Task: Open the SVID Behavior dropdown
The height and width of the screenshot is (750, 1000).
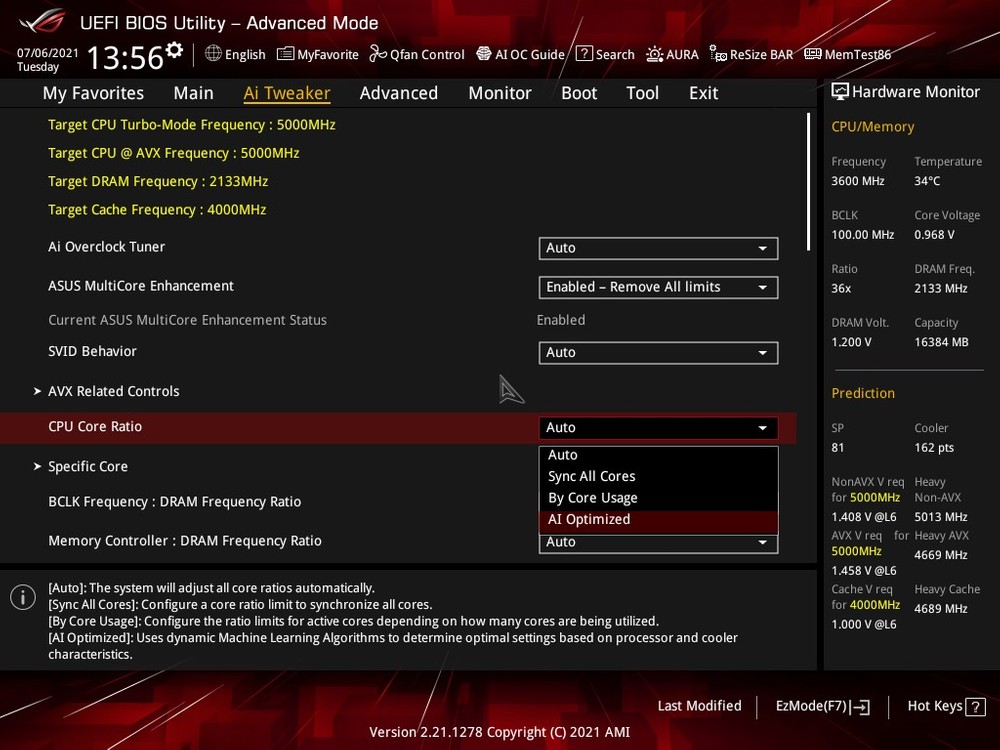Action: 658,352
